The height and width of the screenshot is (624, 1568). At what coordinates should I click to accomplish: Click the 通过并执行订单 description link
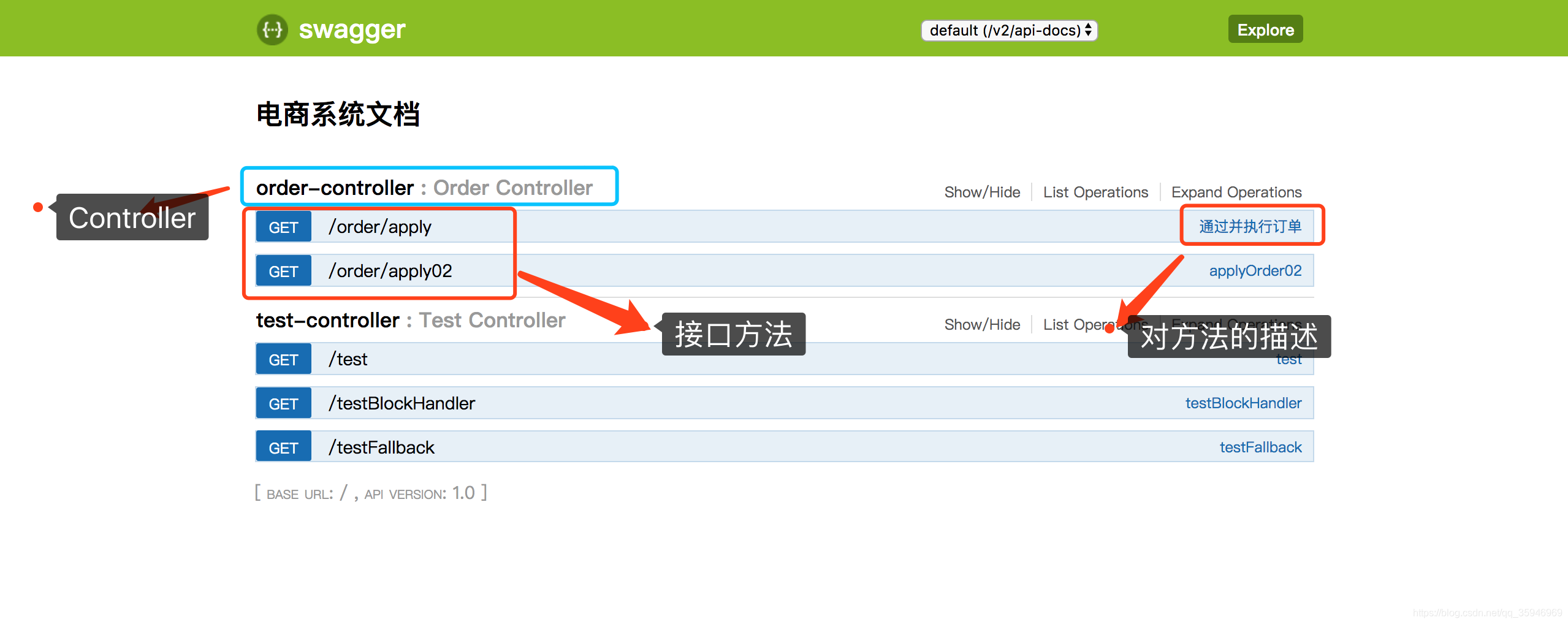point(1250,226)
